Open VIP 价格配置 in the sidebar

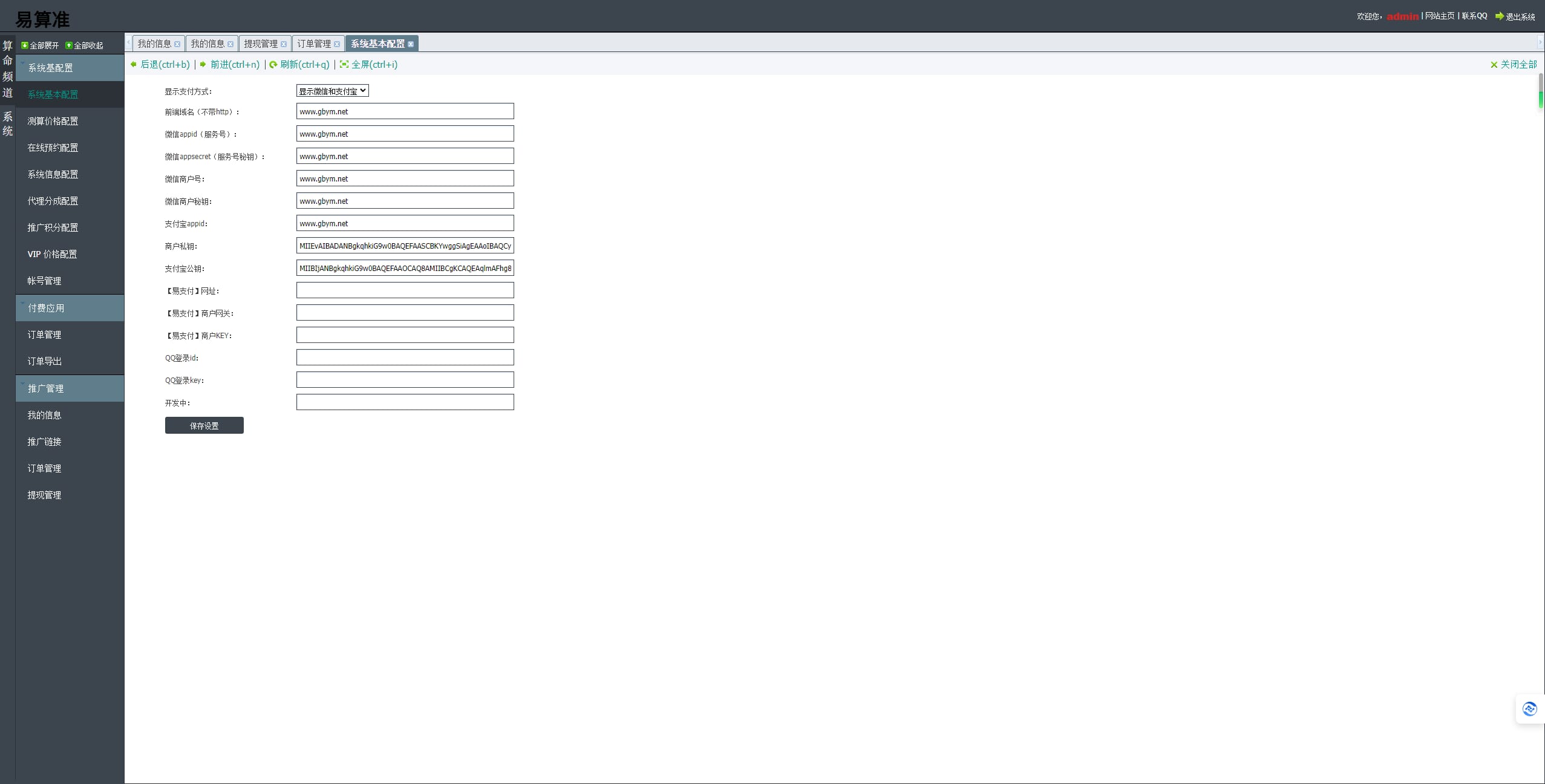(x=70, y=254)
